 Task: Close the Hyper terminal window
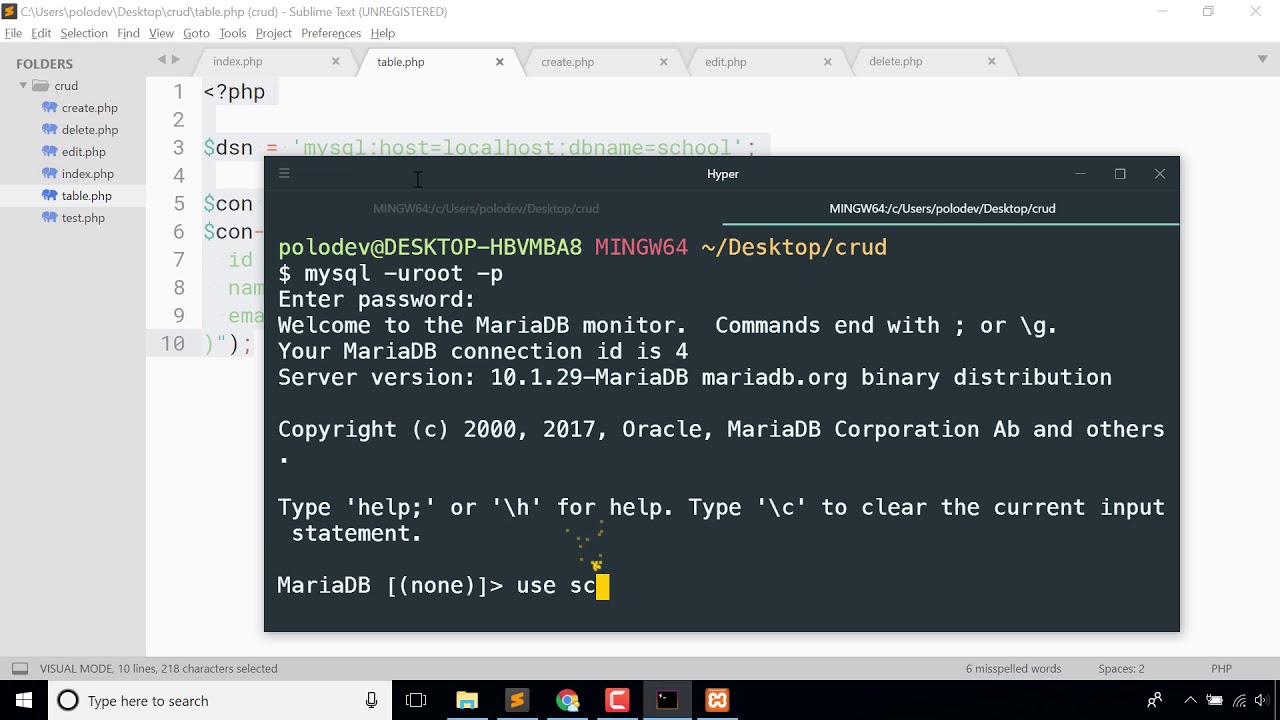pyautogui.click(x=1160, y=174)
